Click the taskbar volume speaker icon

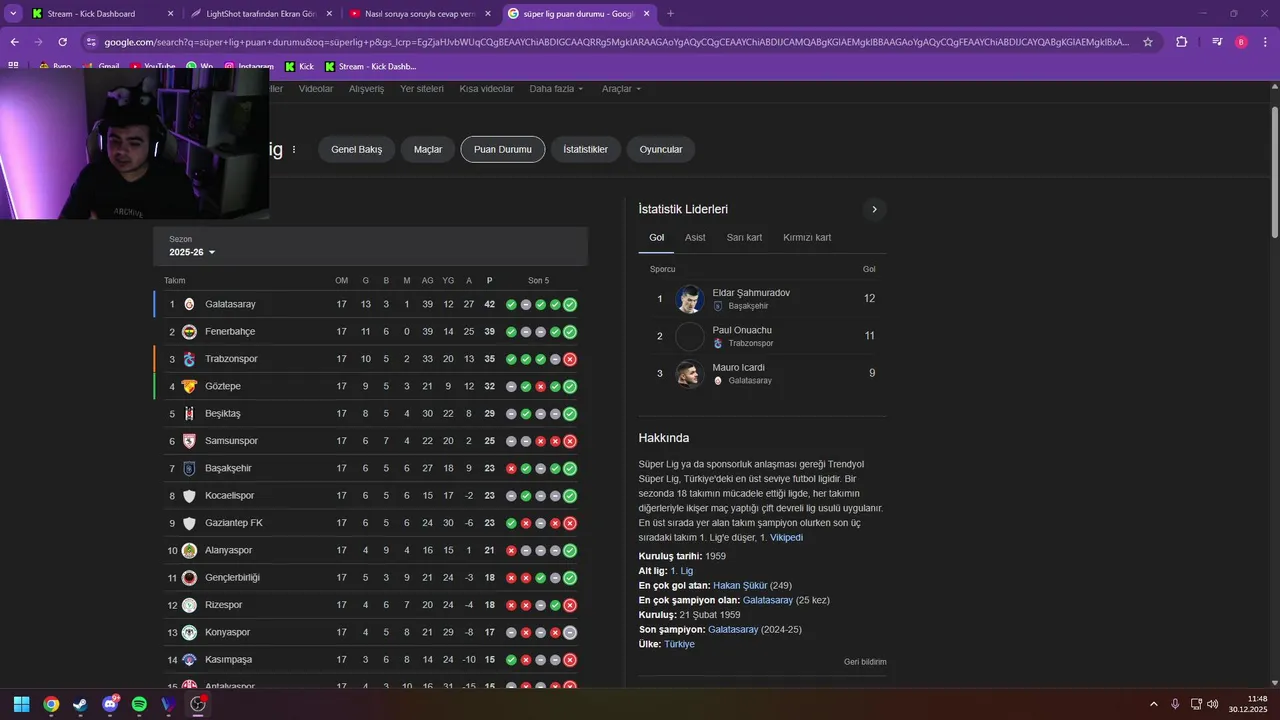(1213, 704)
